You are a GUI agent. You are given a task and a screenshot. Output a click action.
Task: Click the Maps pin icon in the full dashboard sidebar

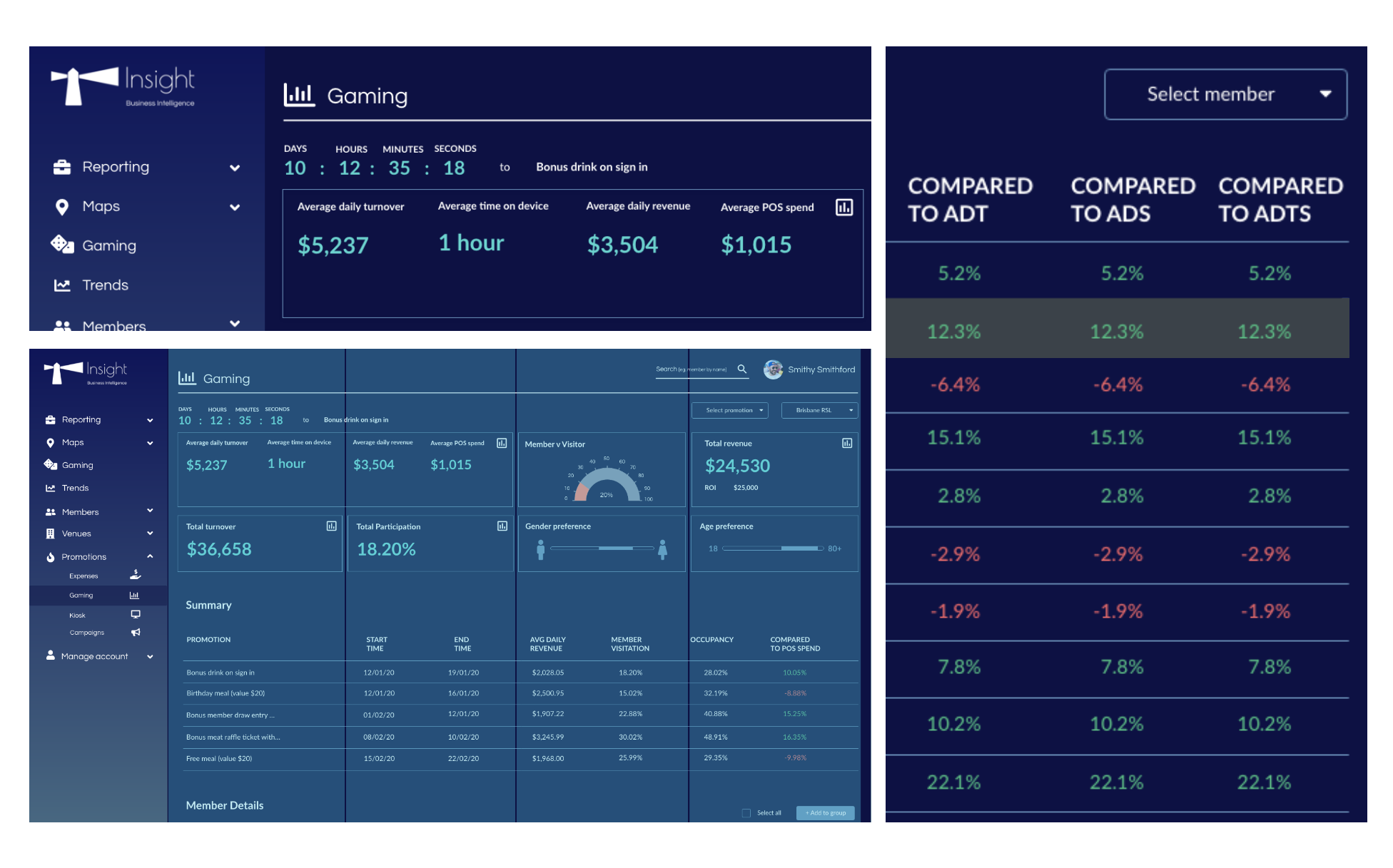(50, 443)
